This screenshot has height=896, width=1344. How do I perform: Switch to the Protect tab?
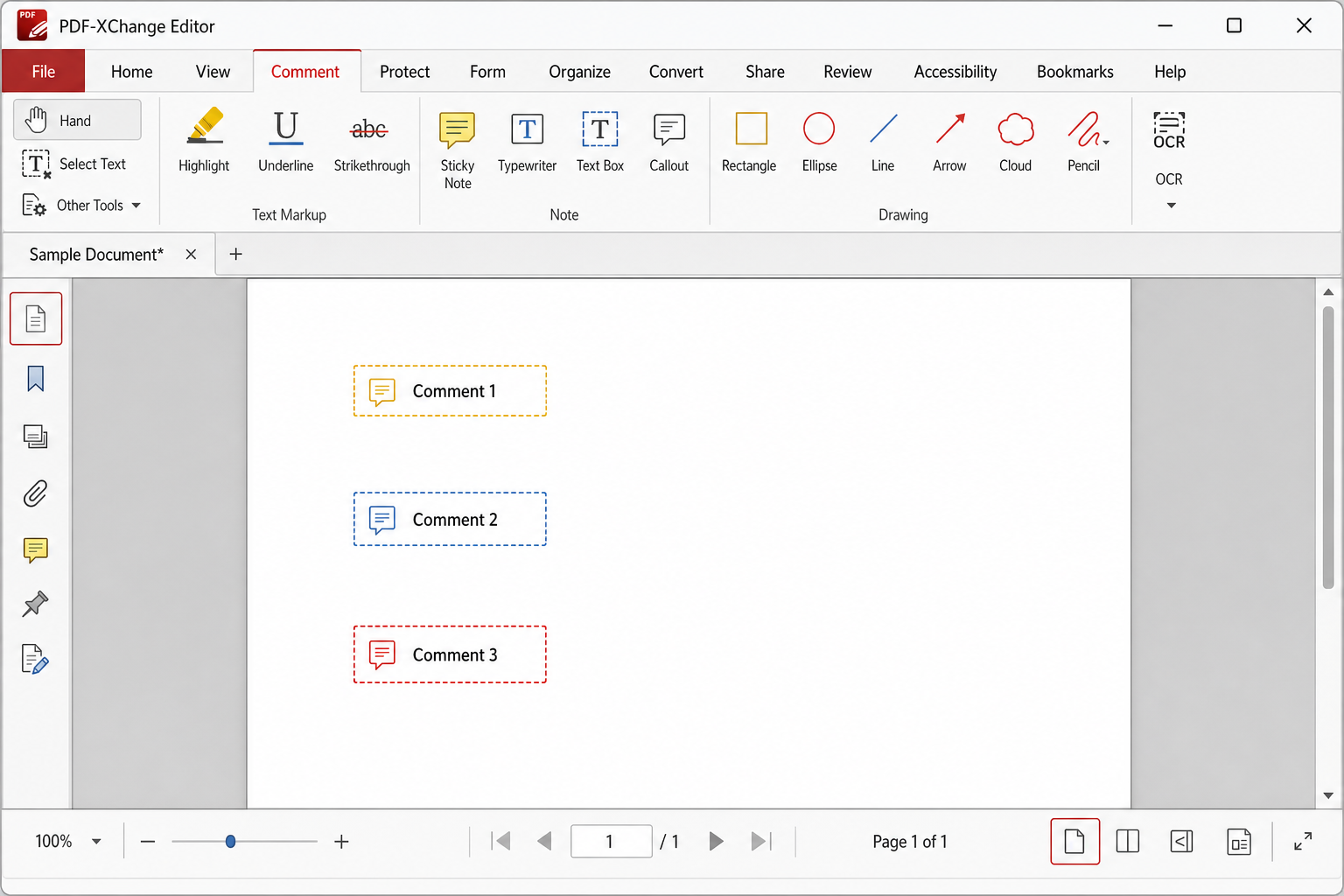(x=404, y=72)
